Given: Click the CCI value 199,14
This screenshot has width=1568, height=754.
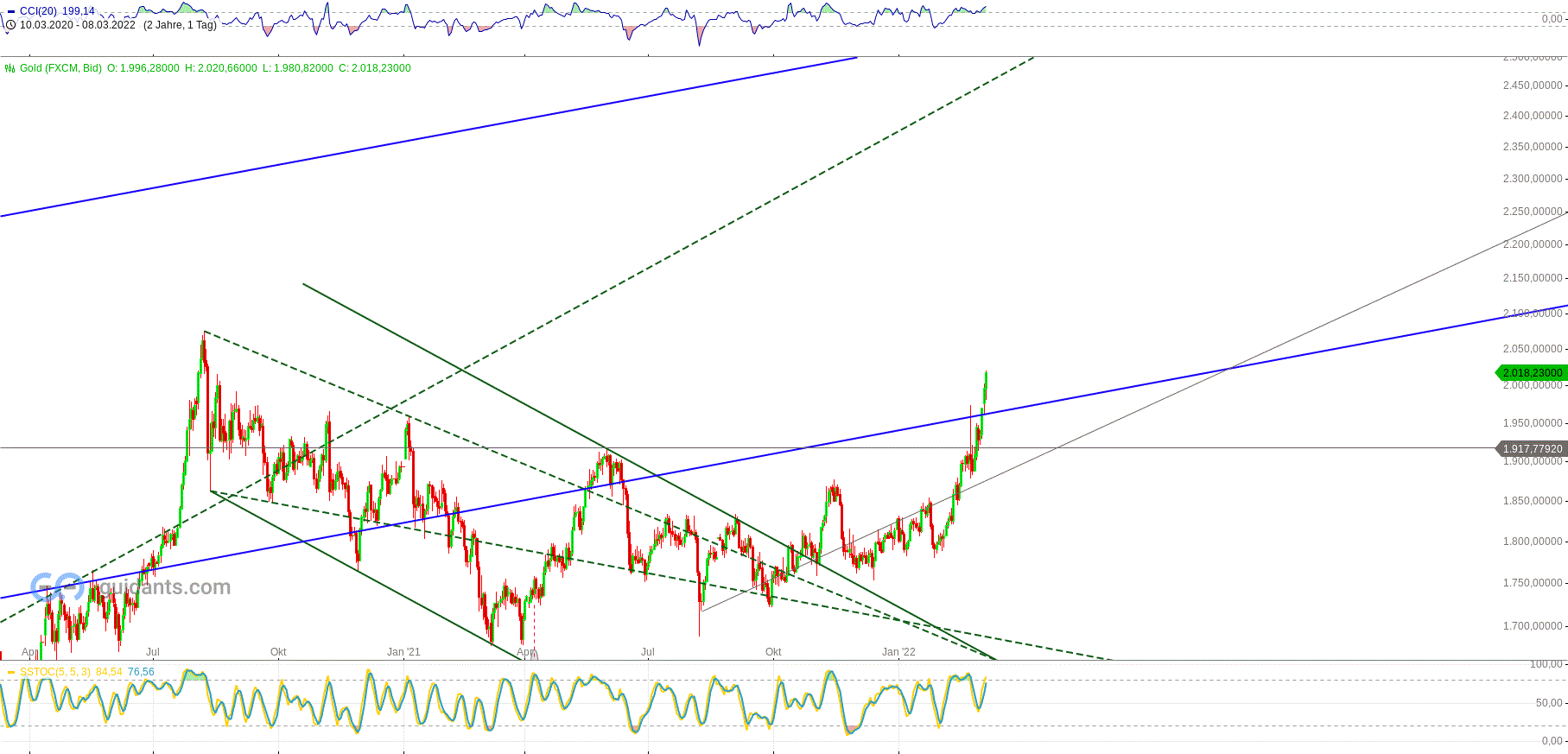Looking at the screenshot, I should tap(79, 11).
